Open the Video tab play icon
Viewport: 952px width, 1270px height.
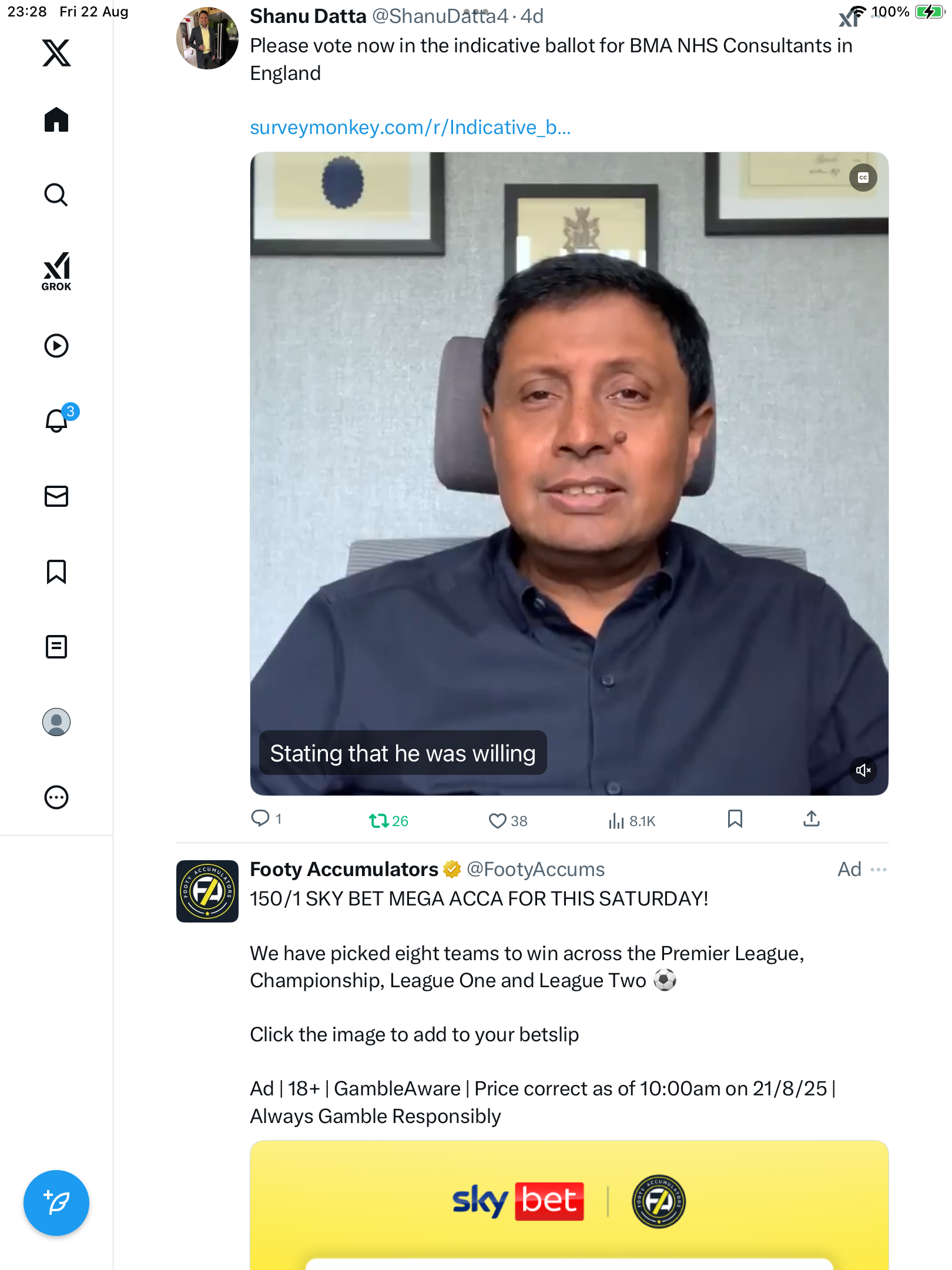pos(56,346)
